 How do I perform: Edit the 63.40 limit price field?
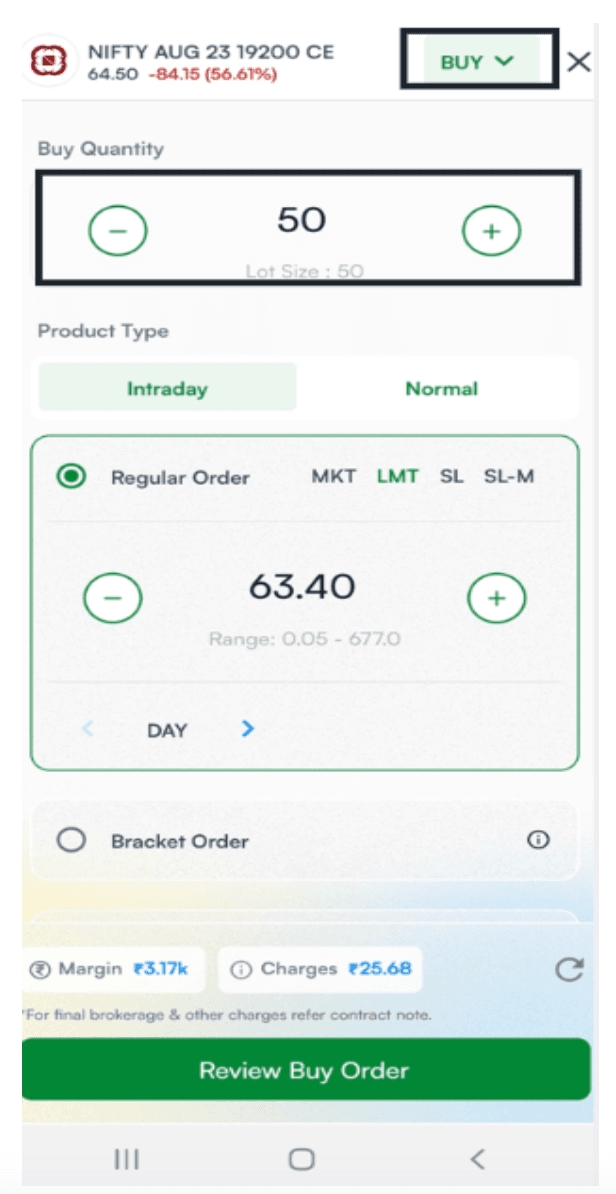[302, 587]
